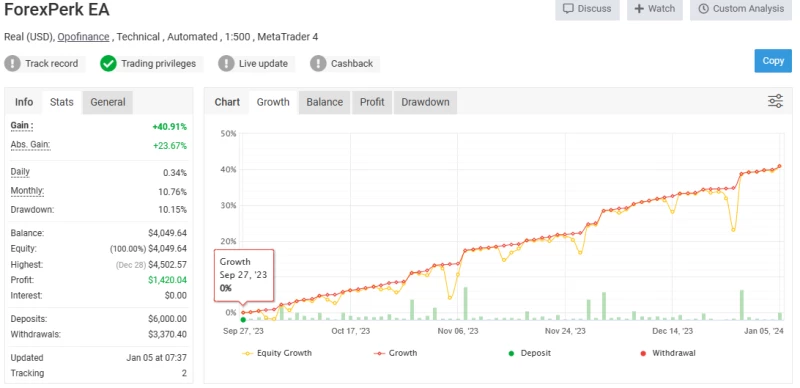Click the deposits value $6,000.00
Viewport: 800px width, 388px height.
(167, 319)
